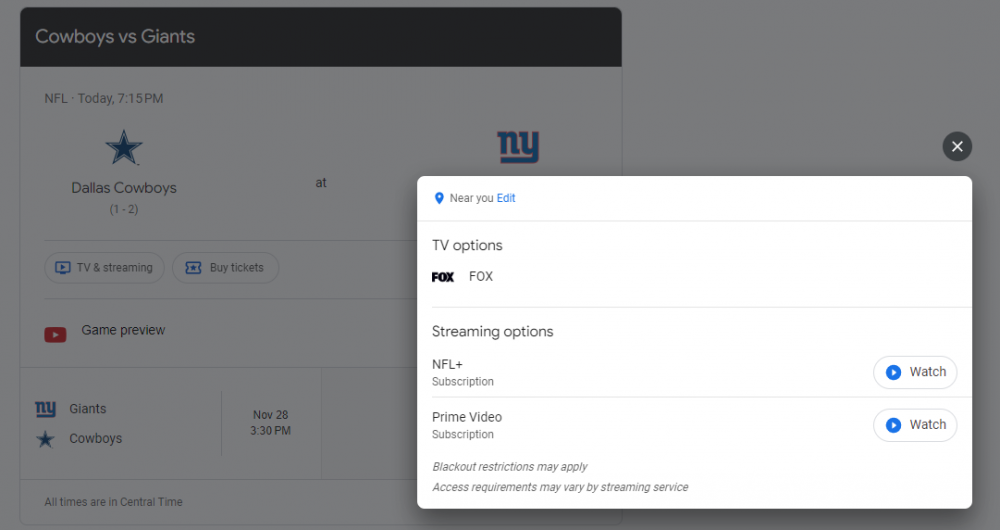This screenshot has width=1000, height=530.
Task: Click the Cowboys vs Giants header title
Action: click(x=115, y=37)
